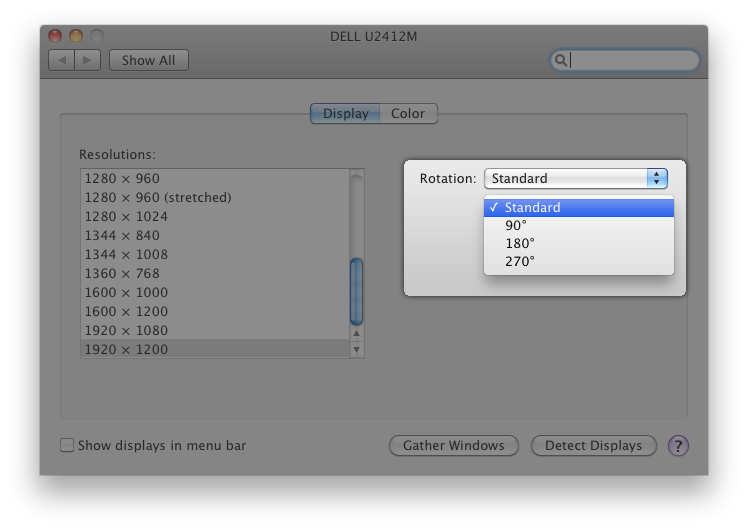Image resolution: width=748 pixels, height=530 pixels.
Task: Minimize the window with the yellow button
Action: 76,36
